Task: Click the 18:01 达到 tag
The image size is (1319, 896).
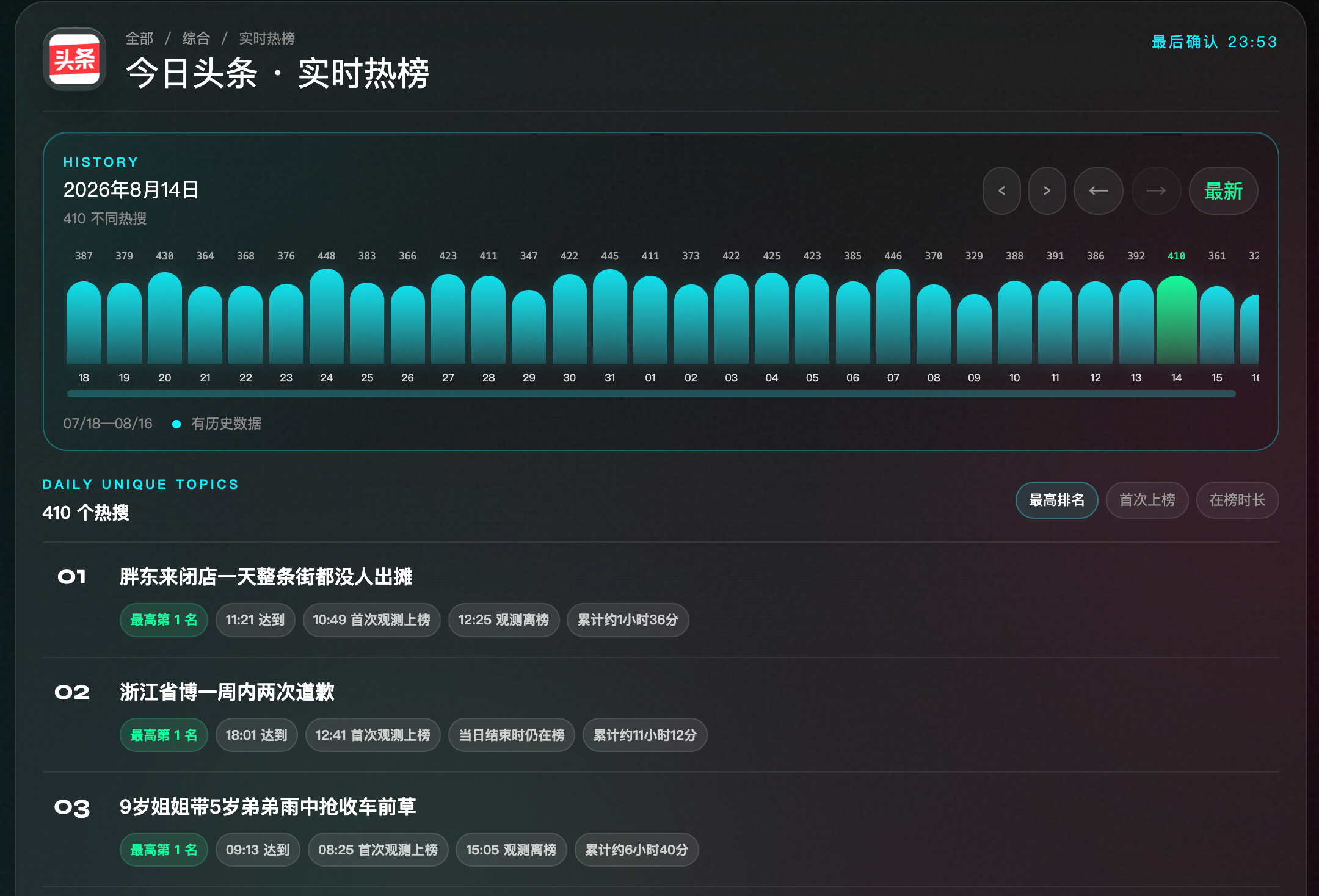Action: 256,735
